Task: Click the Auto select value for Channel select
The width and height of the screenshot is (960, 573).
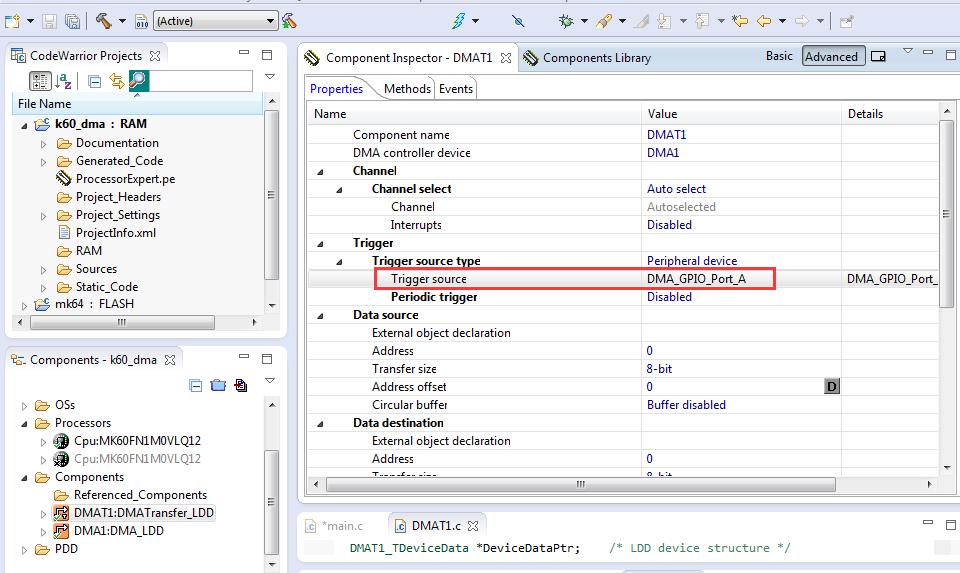Action: (676, 189)
